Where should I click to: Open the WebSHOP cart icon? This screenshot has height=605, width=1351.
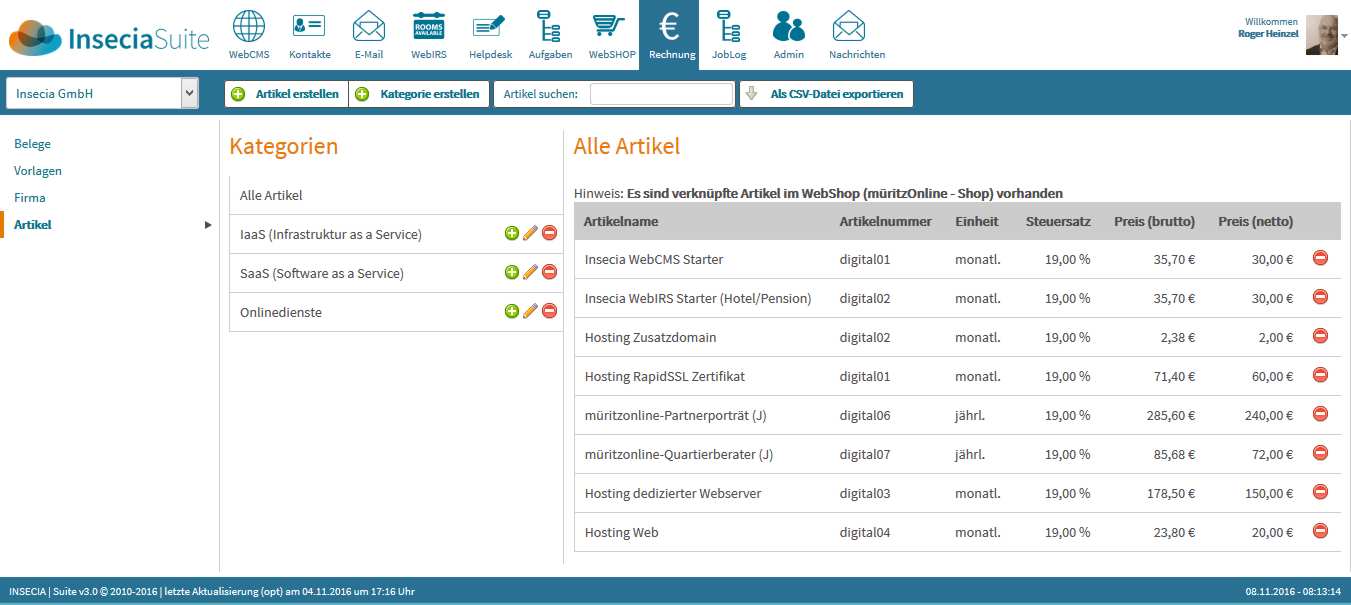tap(610, 27)
